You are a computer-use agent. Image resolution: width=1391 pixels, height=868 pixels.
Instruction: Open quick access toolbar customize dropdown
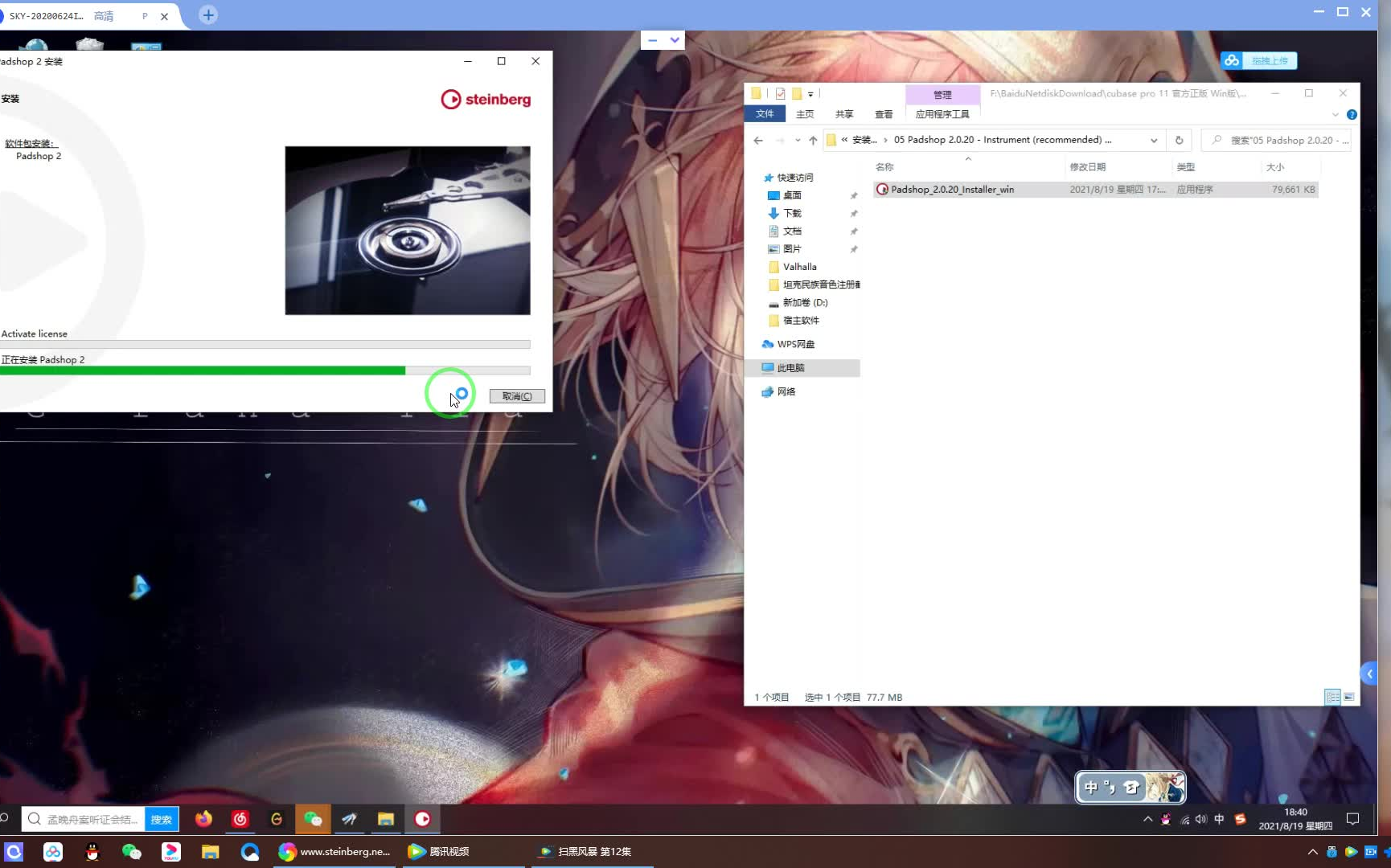click(810, 94)
